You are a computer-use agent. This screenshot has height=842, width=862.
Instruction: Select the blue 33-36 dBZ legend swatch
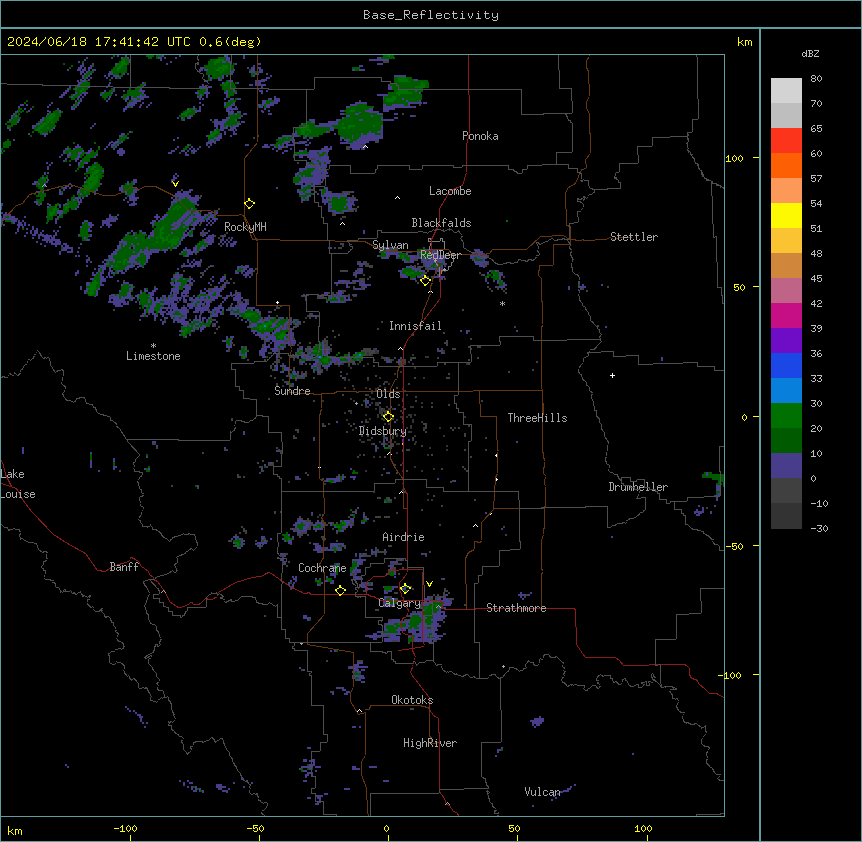[786, 365]
